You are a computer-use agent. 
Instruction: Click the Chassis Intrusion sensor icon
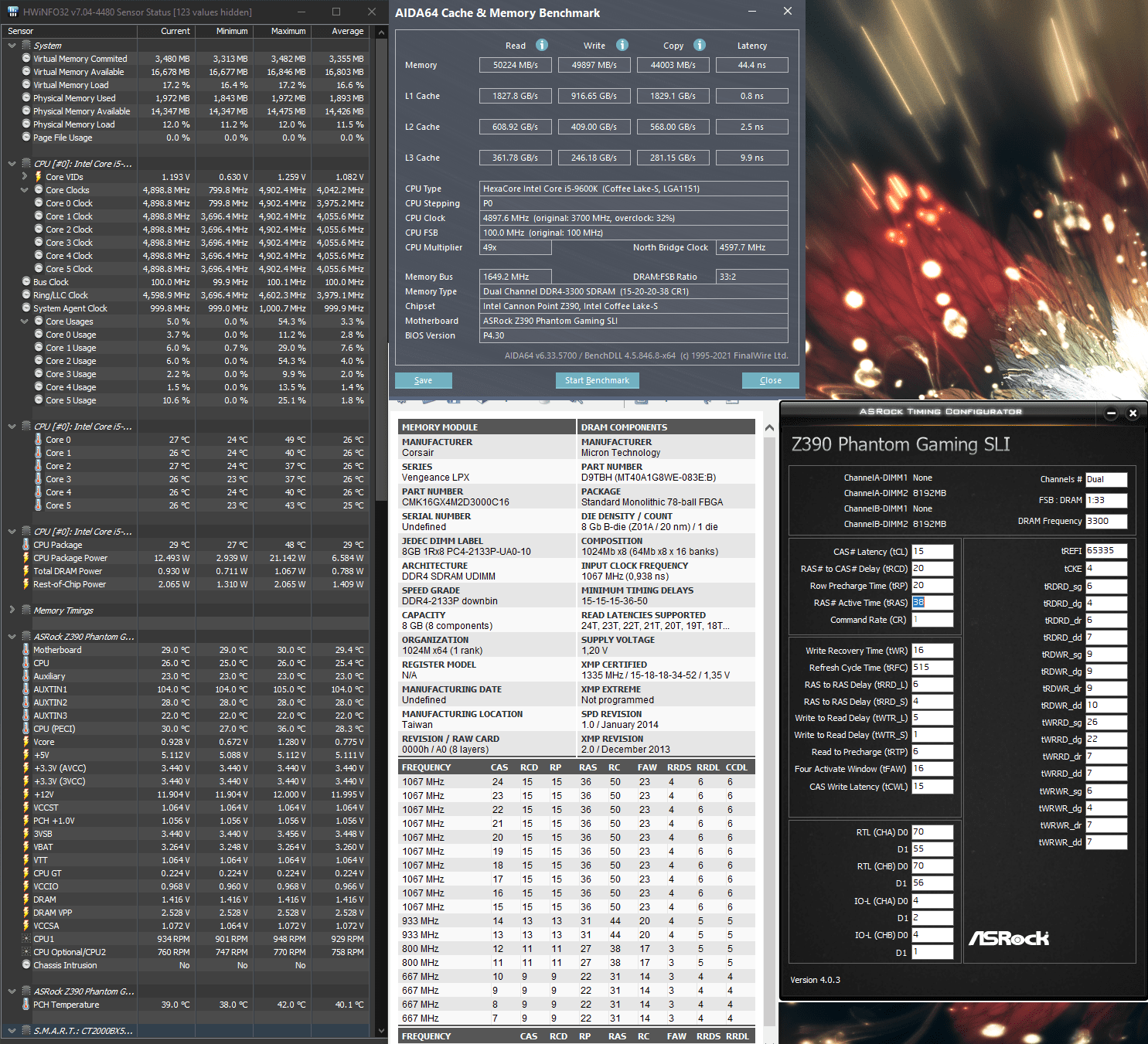[x=26, y=965]
